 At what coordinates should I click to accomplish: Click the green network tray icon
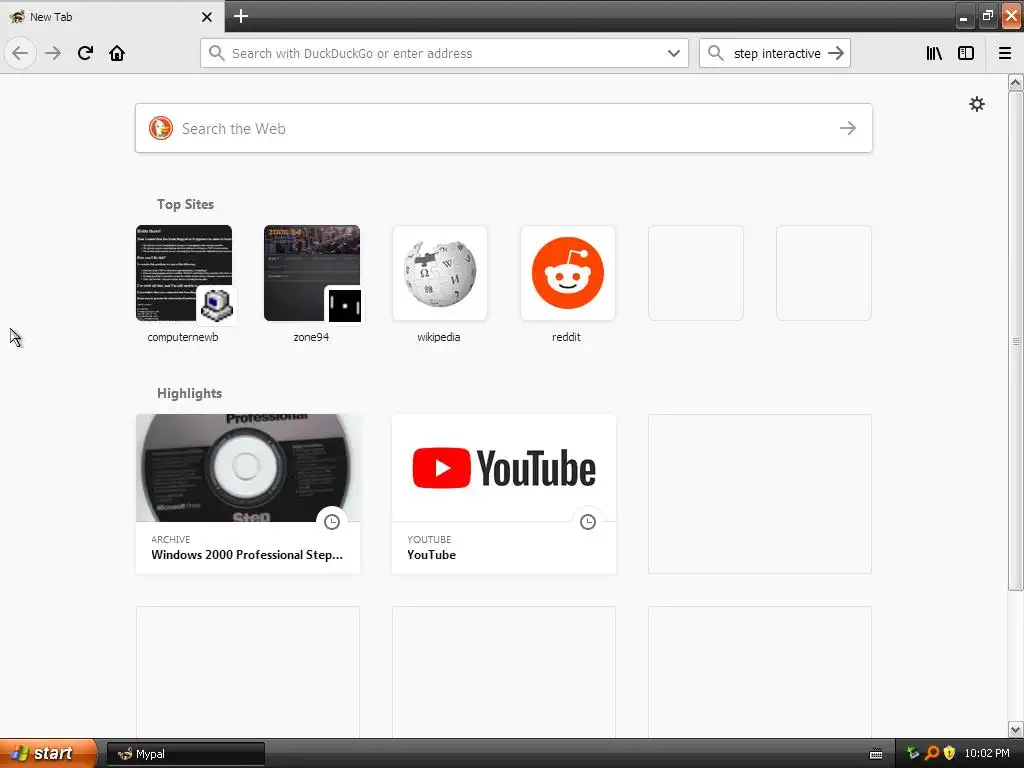pyautogui.click(x=913, y=753)
